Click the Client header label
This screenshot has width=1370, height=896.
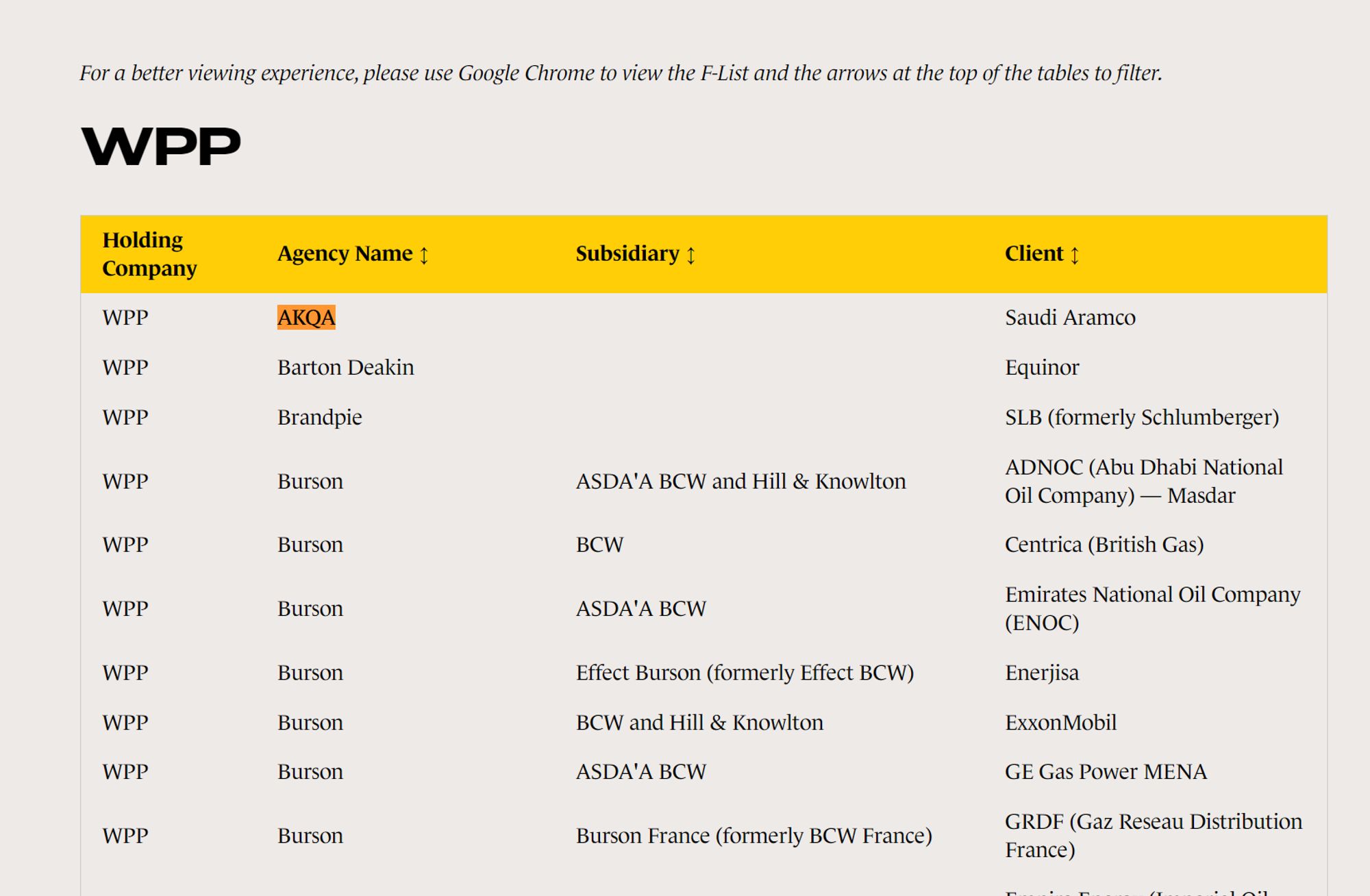[1034, 253]
